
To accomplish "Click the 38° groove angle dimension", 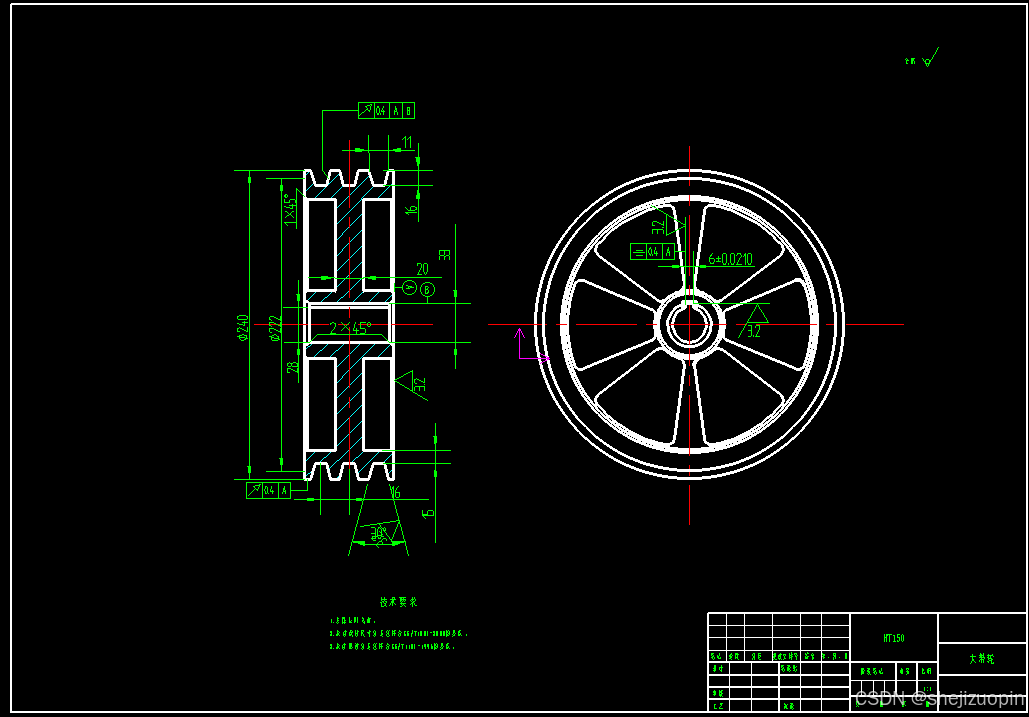I will [x=379, y=534].
